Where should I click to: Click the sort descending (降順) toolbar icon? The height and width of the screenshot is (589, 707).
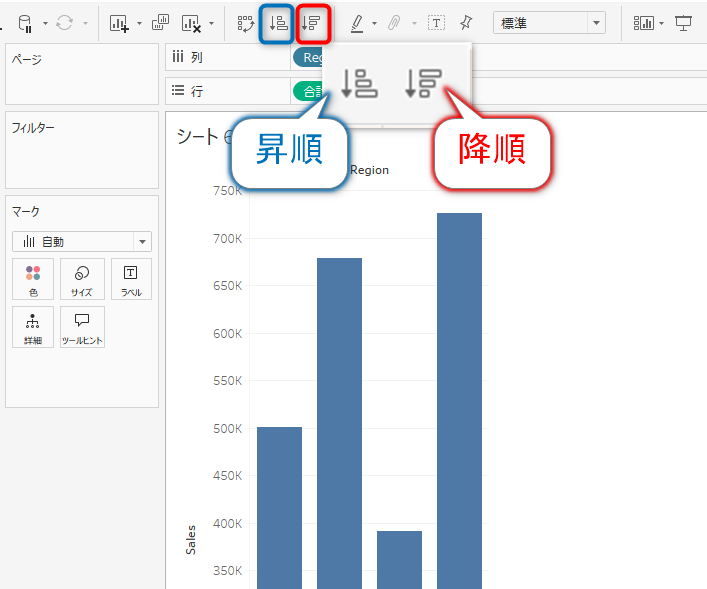point(313,23)
